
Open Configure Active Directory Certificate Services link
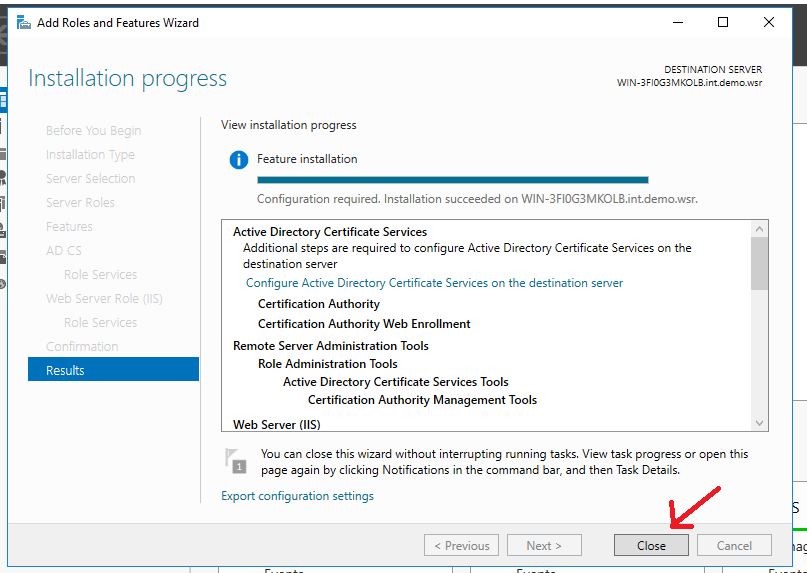(x=434, y=283)
